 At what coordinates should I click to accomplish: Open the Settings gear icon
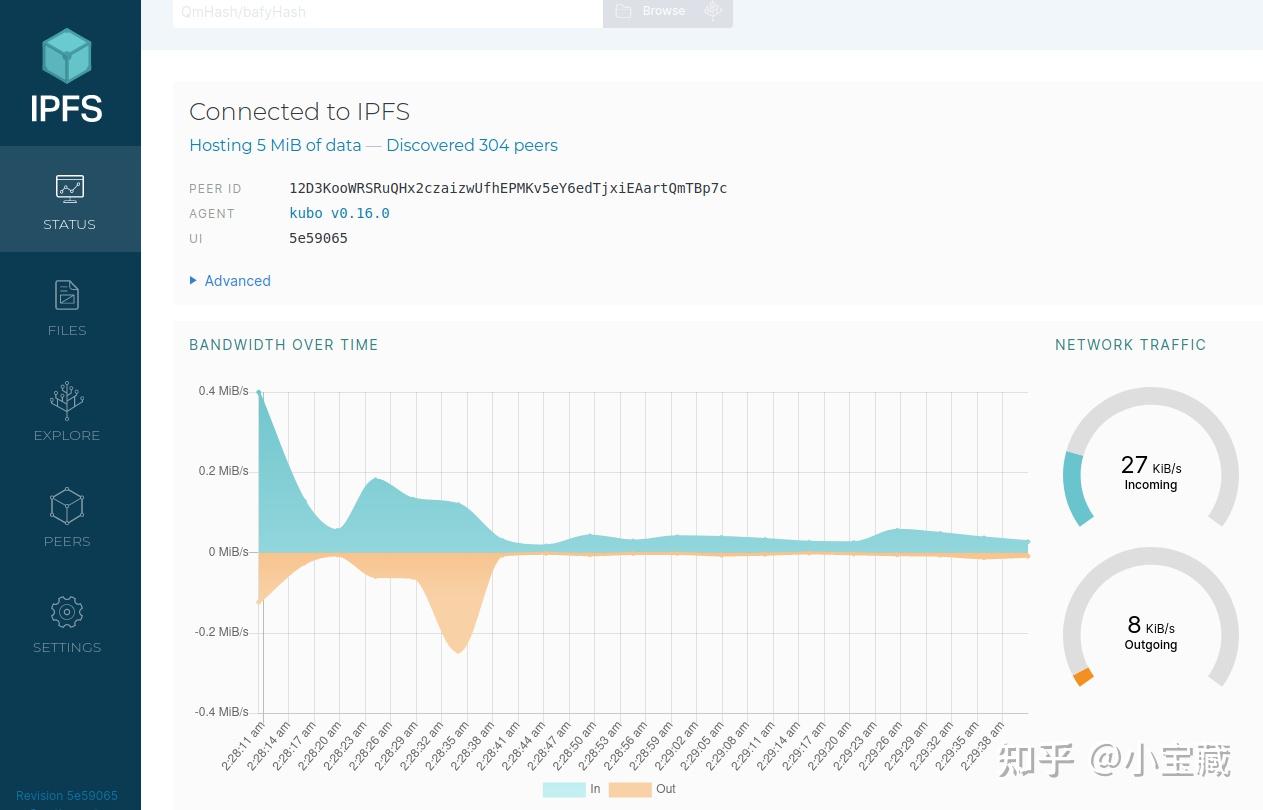click(x=67, y=612)
